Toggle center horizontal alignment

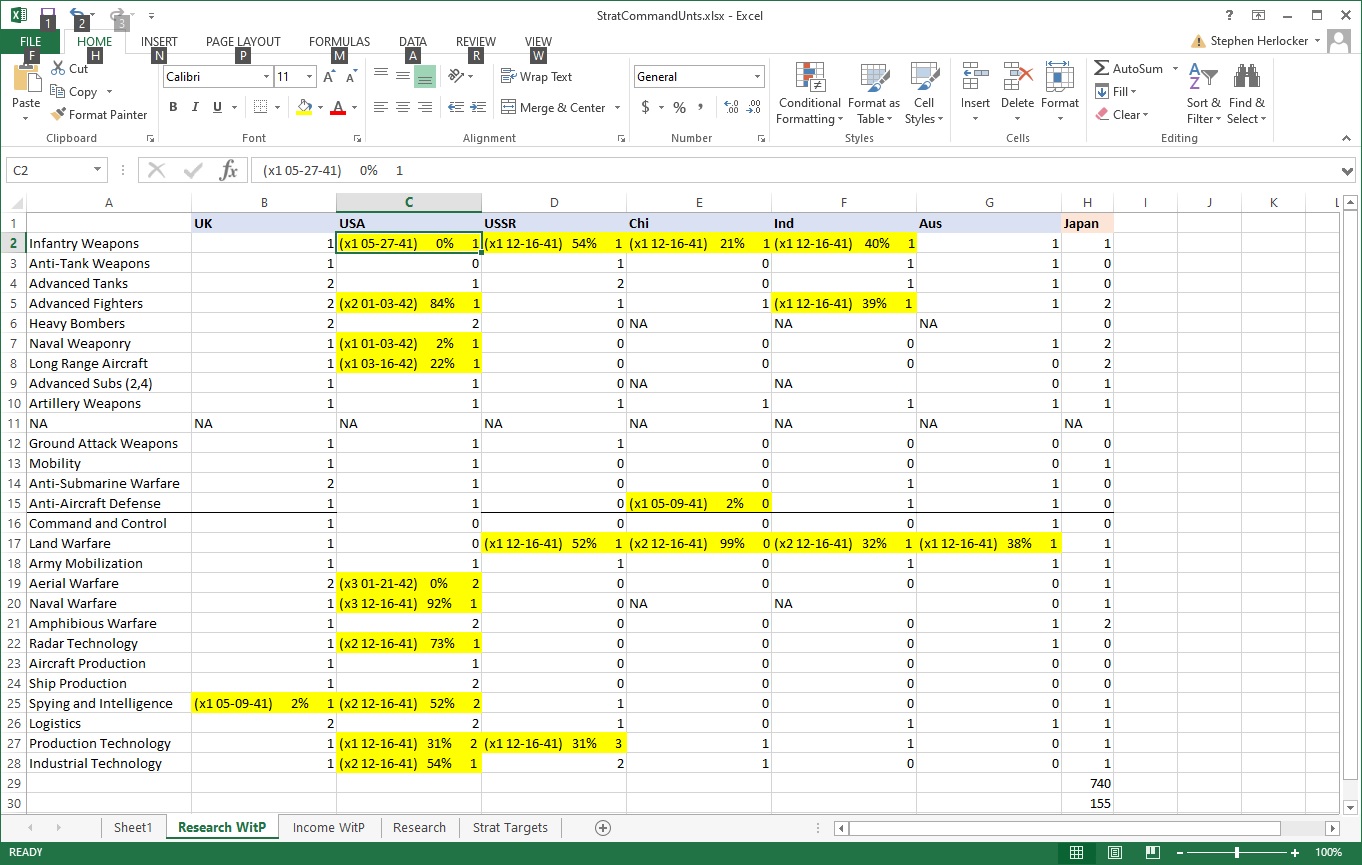point(402,108)
